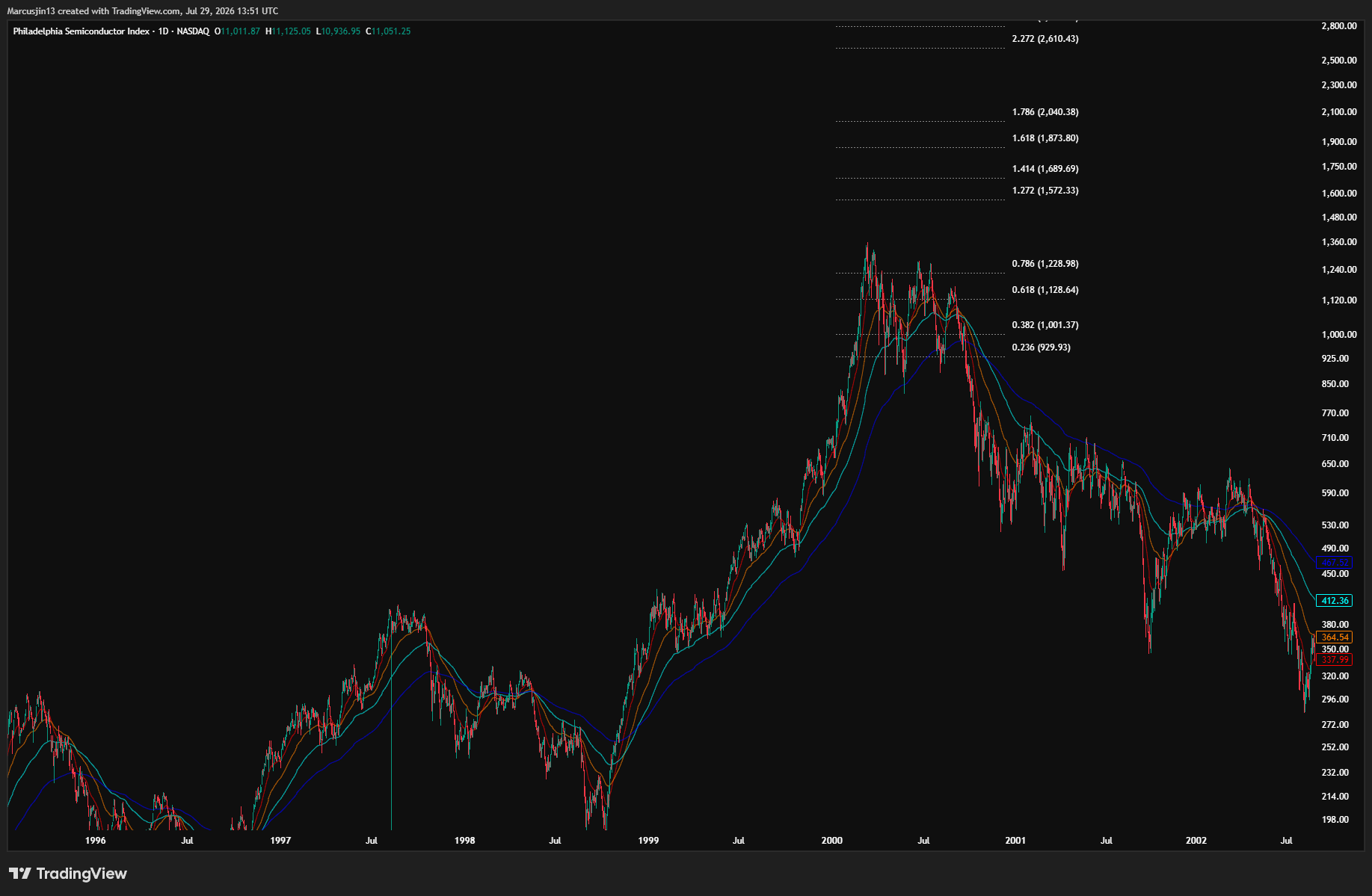Click the 1996 label on the time axis
This screenshot has height=896, width=1372.
coord(96,841)
